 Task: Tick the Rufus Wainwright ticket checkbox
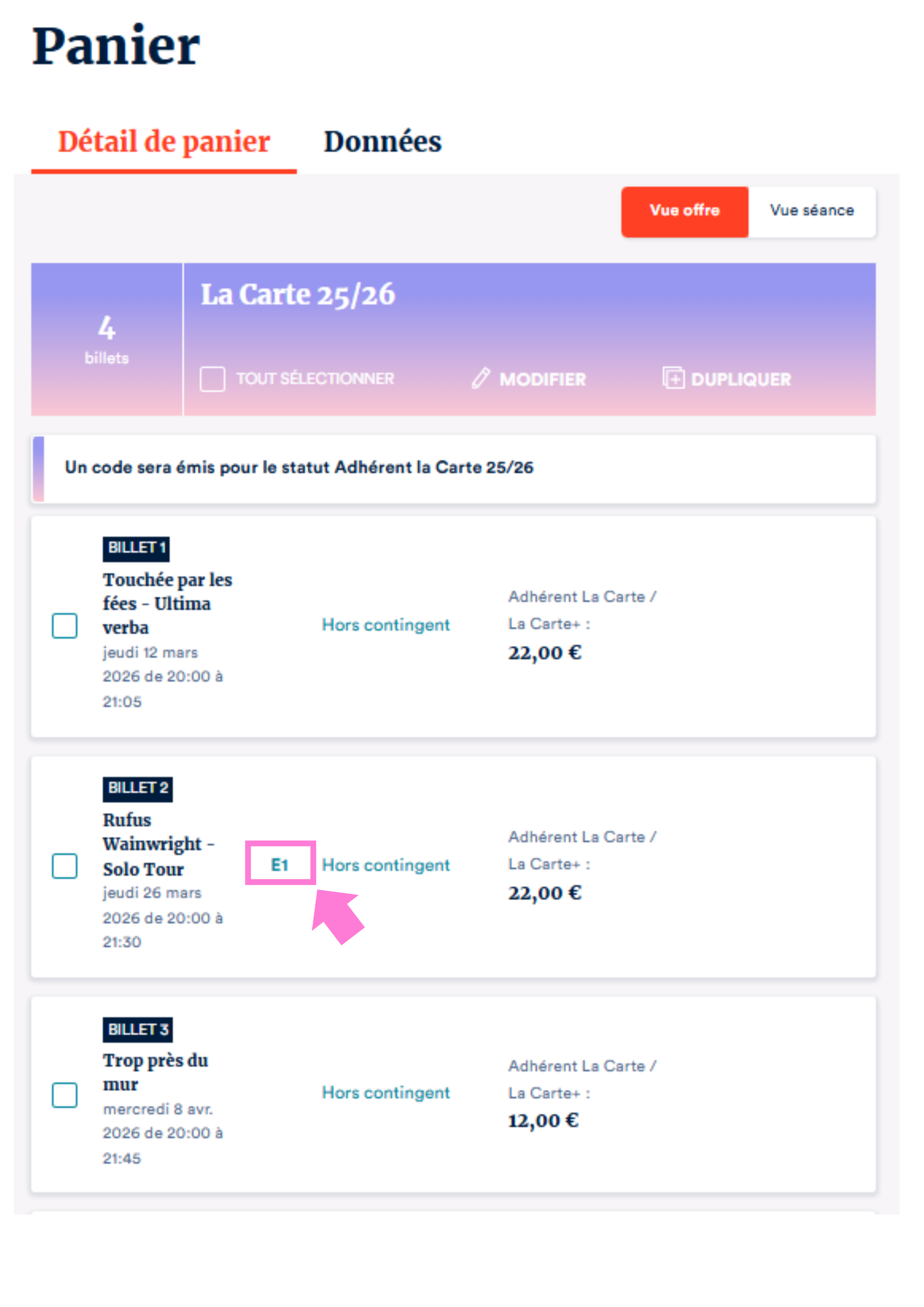(x=64, y=866)
